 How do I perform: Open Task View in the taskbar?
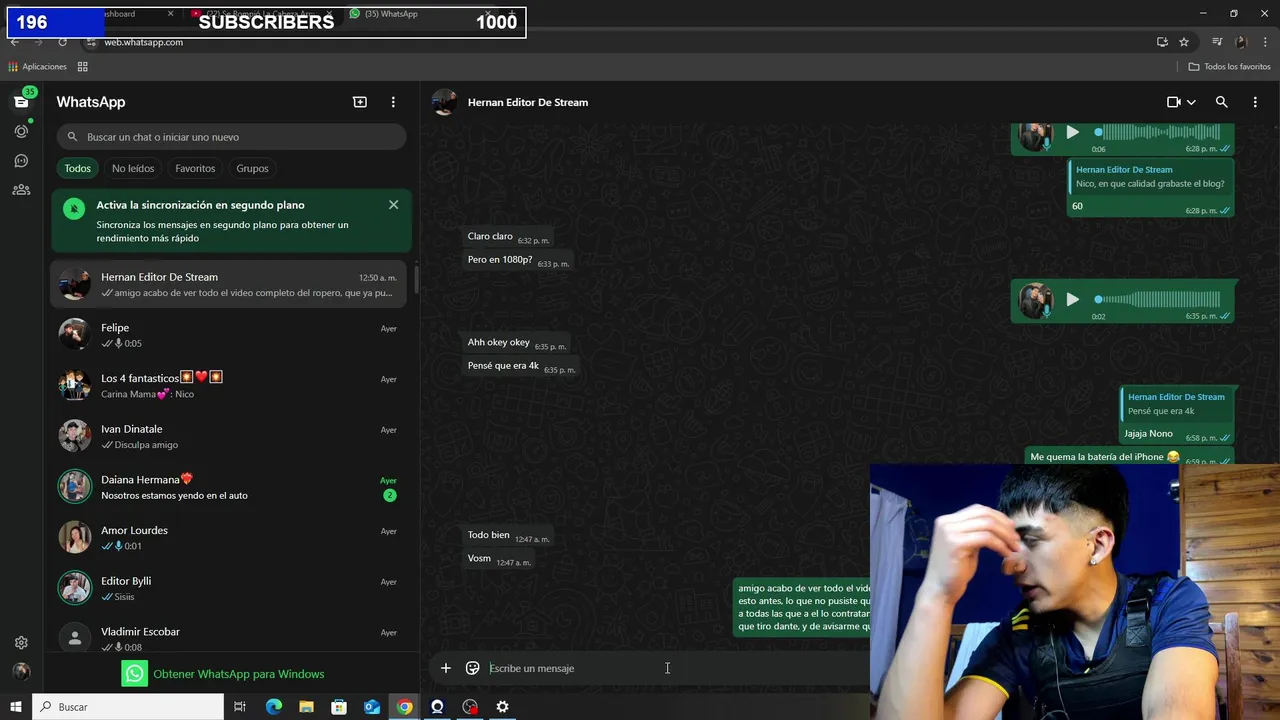(x=240, y=707)
